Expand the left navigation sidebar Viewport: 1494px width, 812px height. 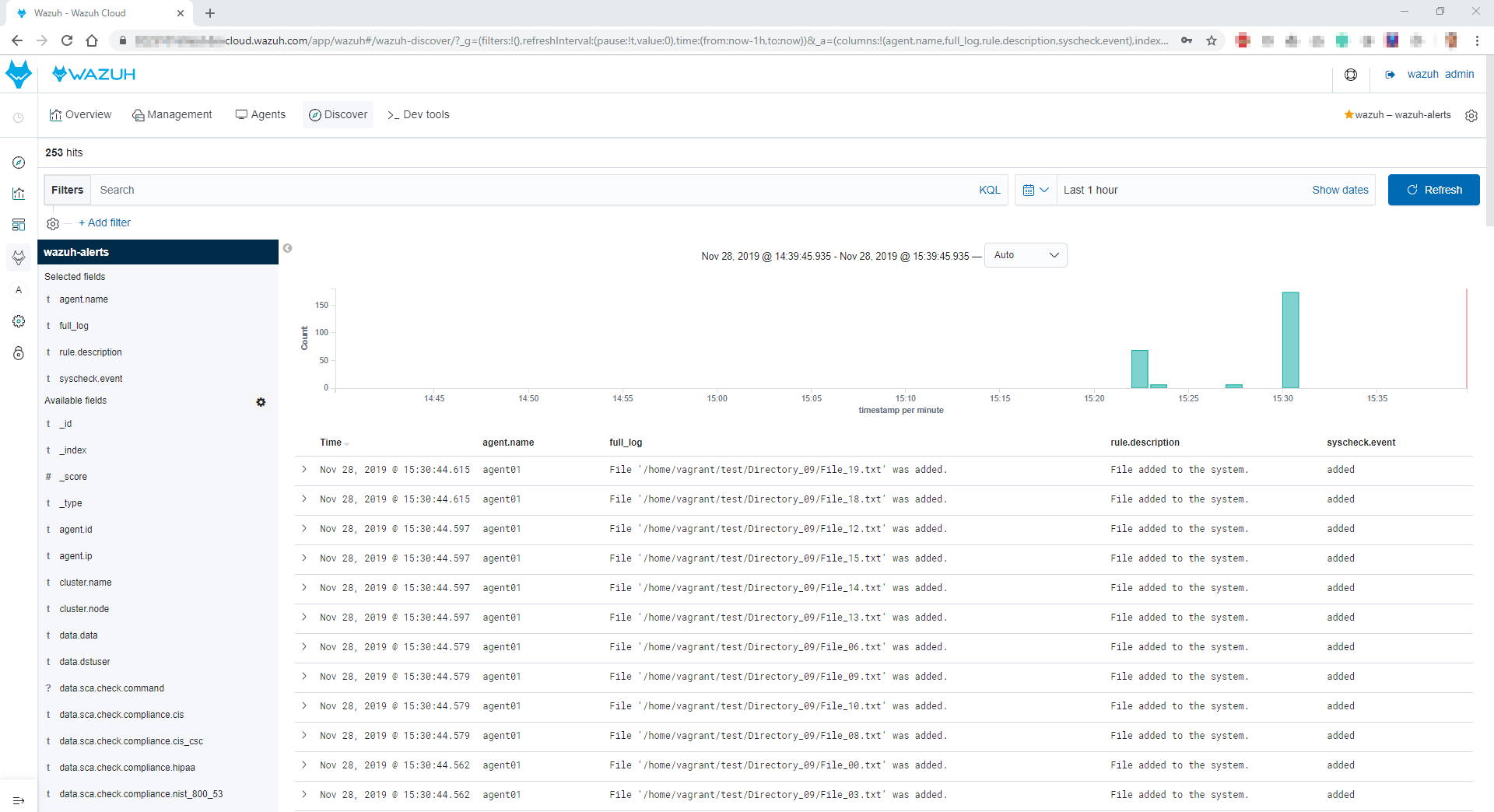click(19, 800)
